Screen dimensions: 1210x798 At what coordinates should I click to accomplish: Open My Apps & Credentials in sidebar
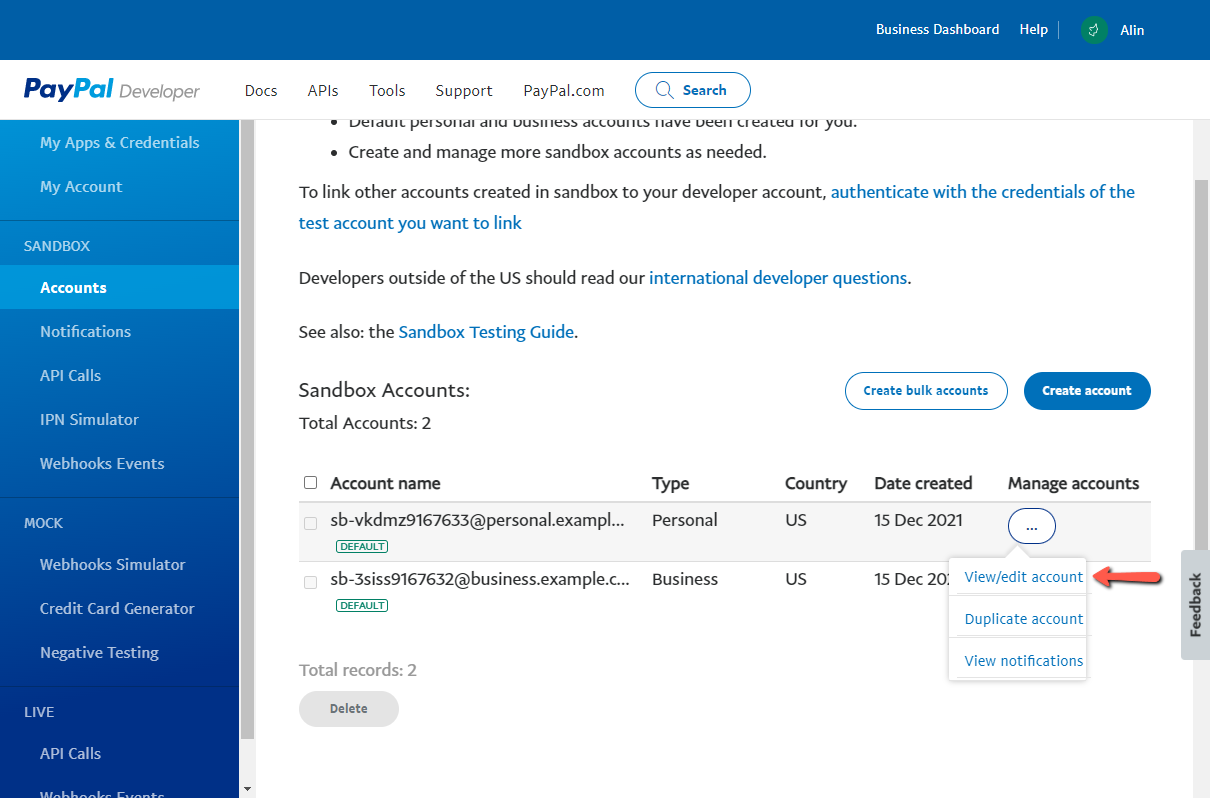120,142
